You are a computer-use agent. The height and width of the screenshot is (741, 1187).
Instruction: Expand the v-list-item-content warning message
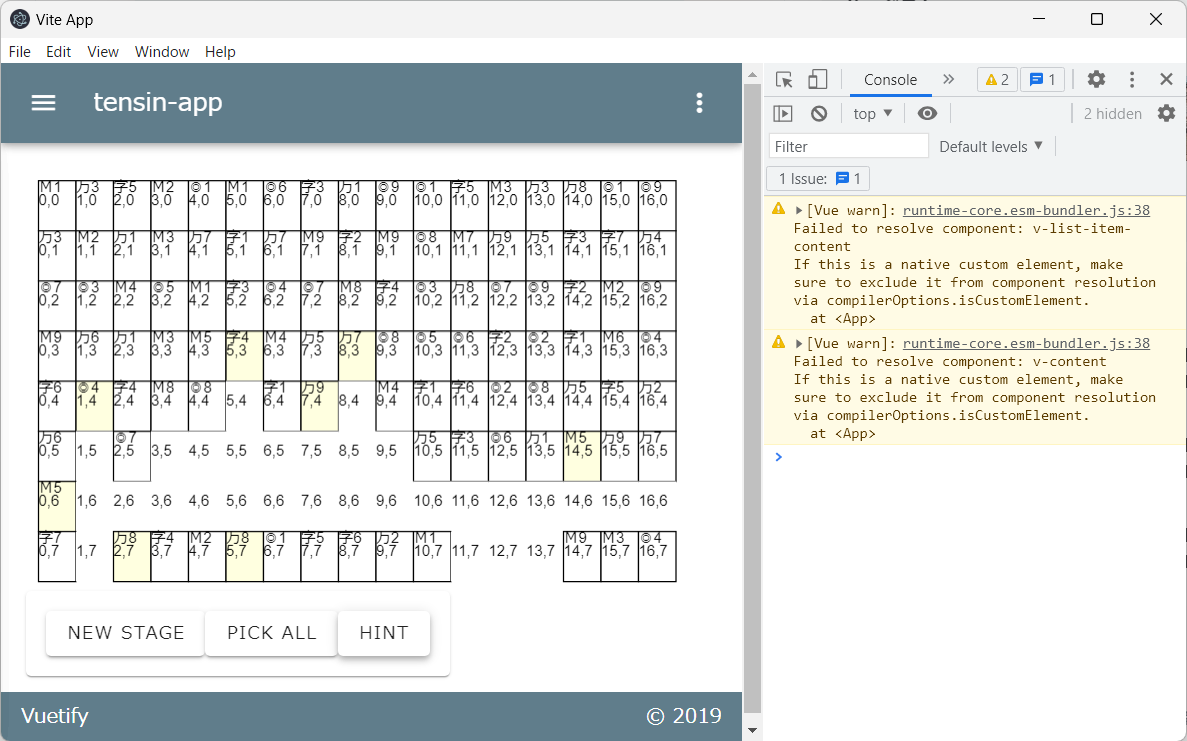799,211
